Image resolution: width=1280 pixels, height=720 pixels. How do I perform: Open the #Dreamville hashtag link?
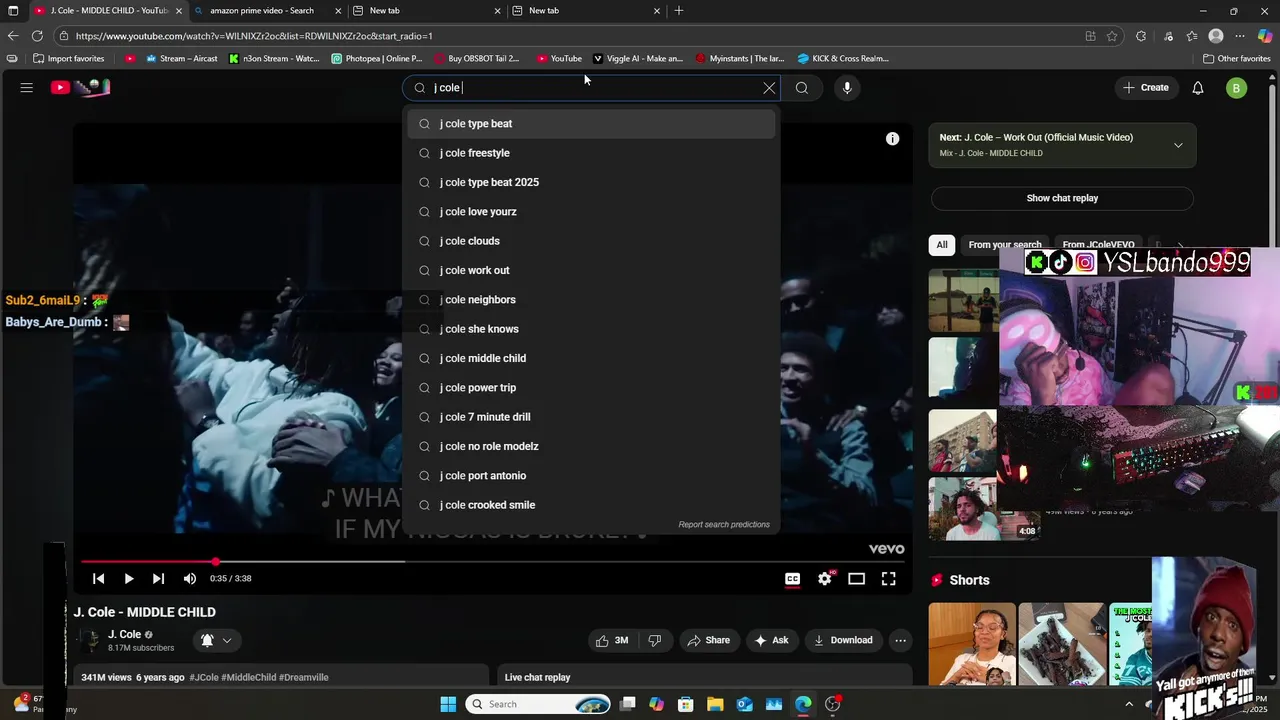tap(304, 678)
